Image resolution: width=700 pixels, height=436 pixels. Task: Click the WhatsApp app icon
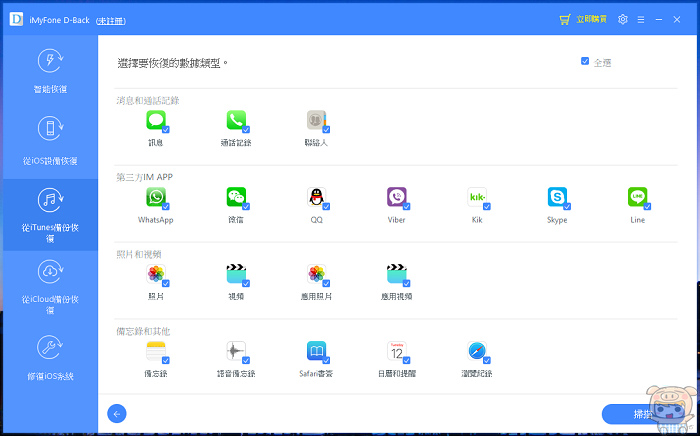(155, 197)
